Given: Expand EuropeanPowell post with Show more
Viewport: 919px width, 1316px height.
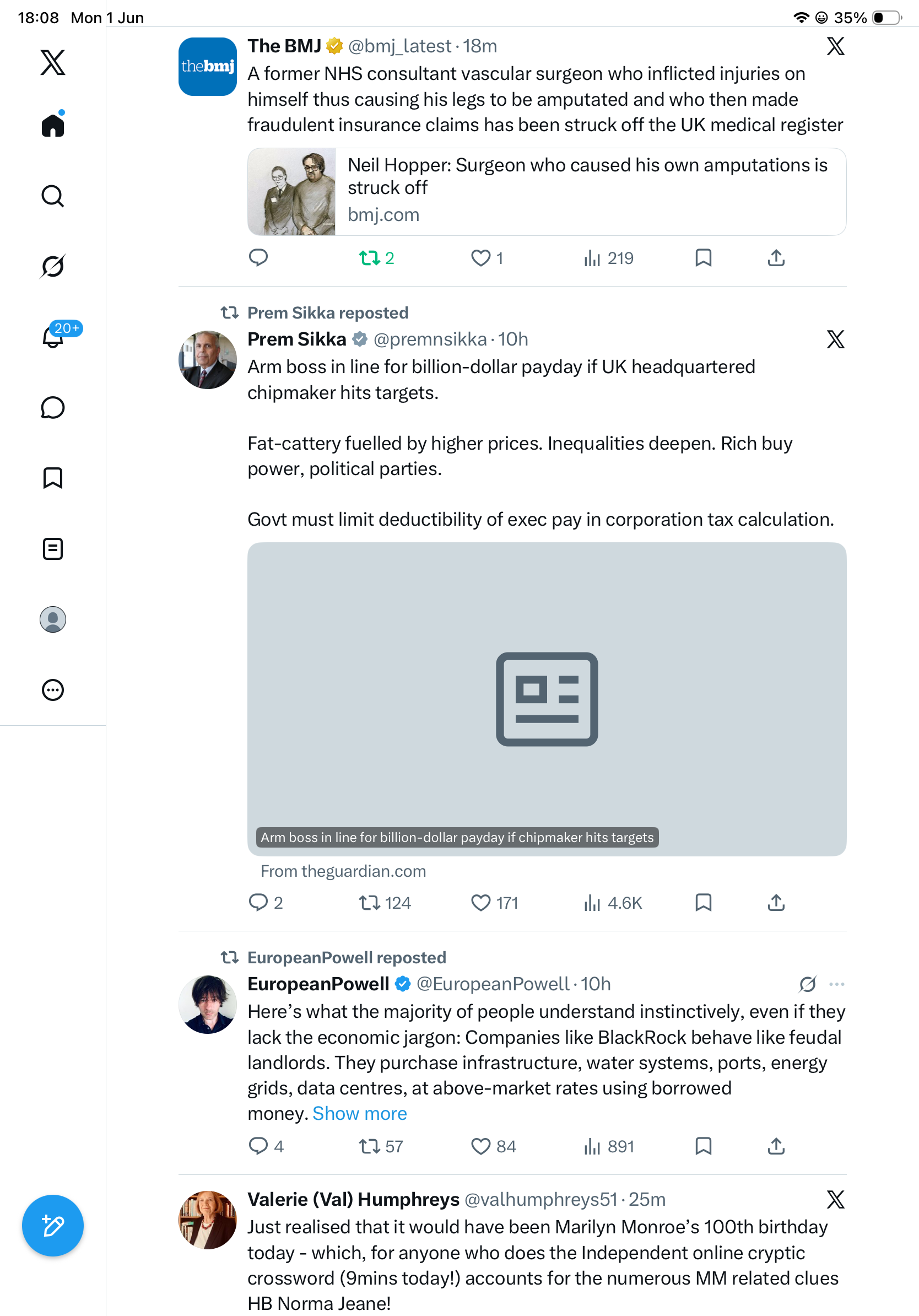Looking at the screenshot, I should [359, 1113].
